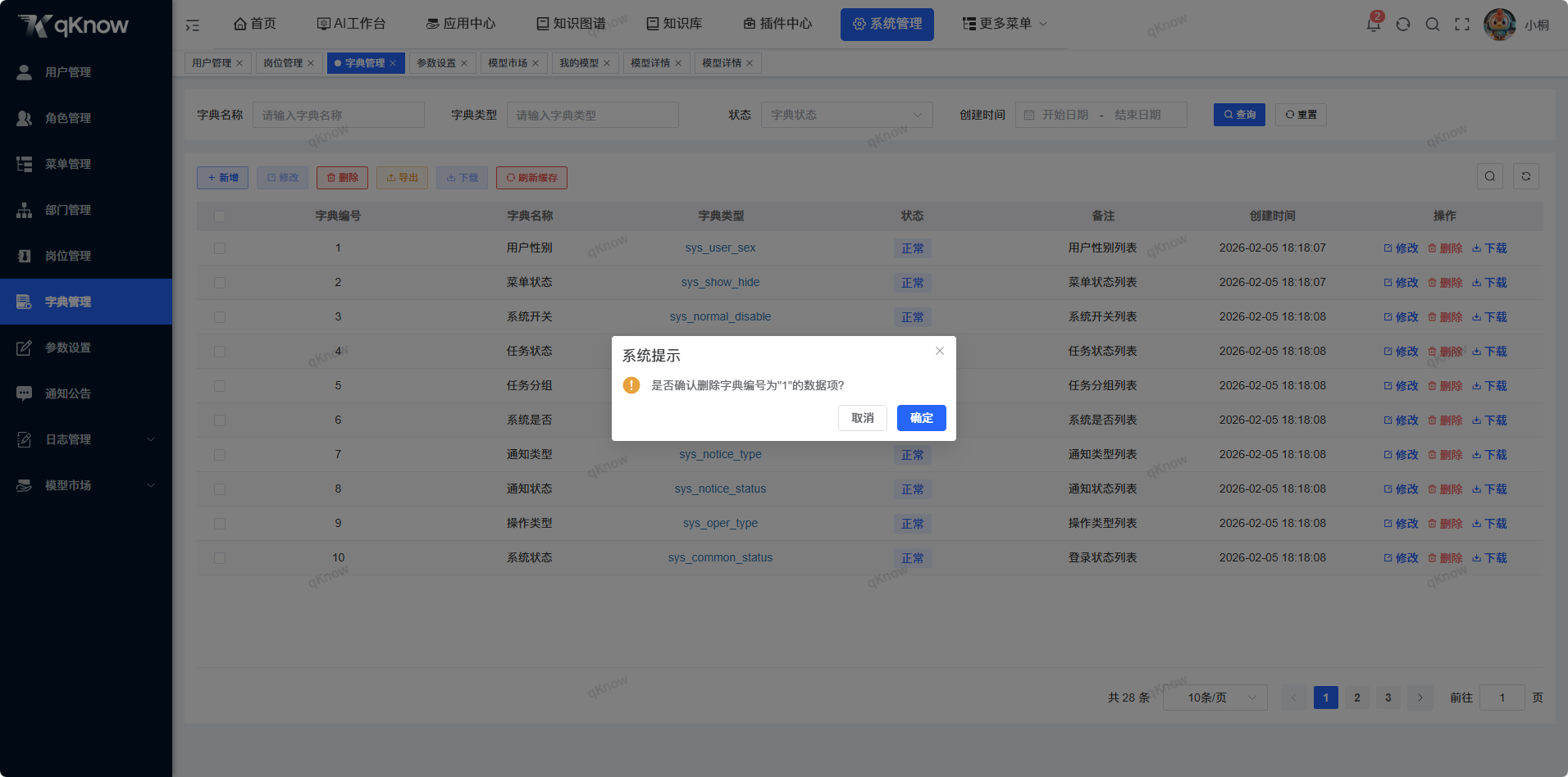Check the row for 系统开关
1568x777 pixels.
tap(220, 317)
